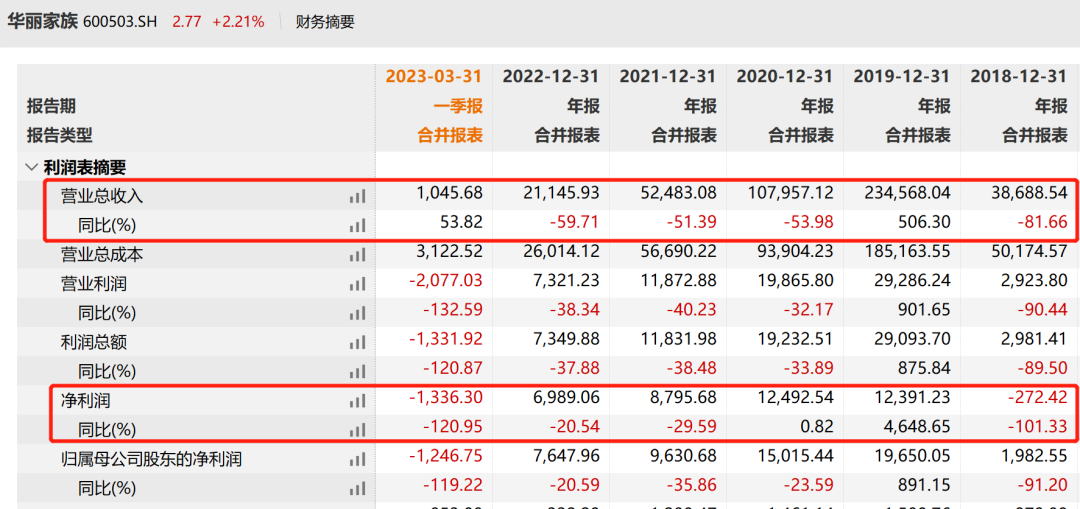Collapse the 利润表摘要 section
Screen dimensions: 1080x509
[x=31, y=167]
